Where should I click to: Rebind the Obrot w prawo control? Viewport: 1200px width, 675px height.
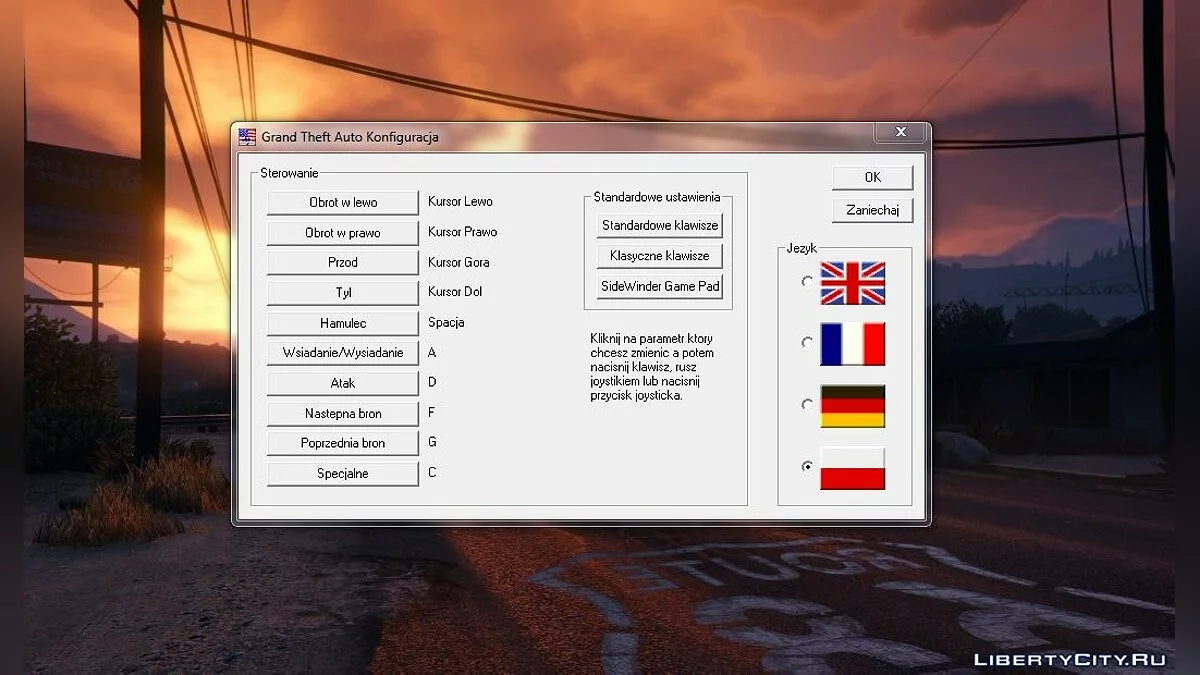point(342,233)
